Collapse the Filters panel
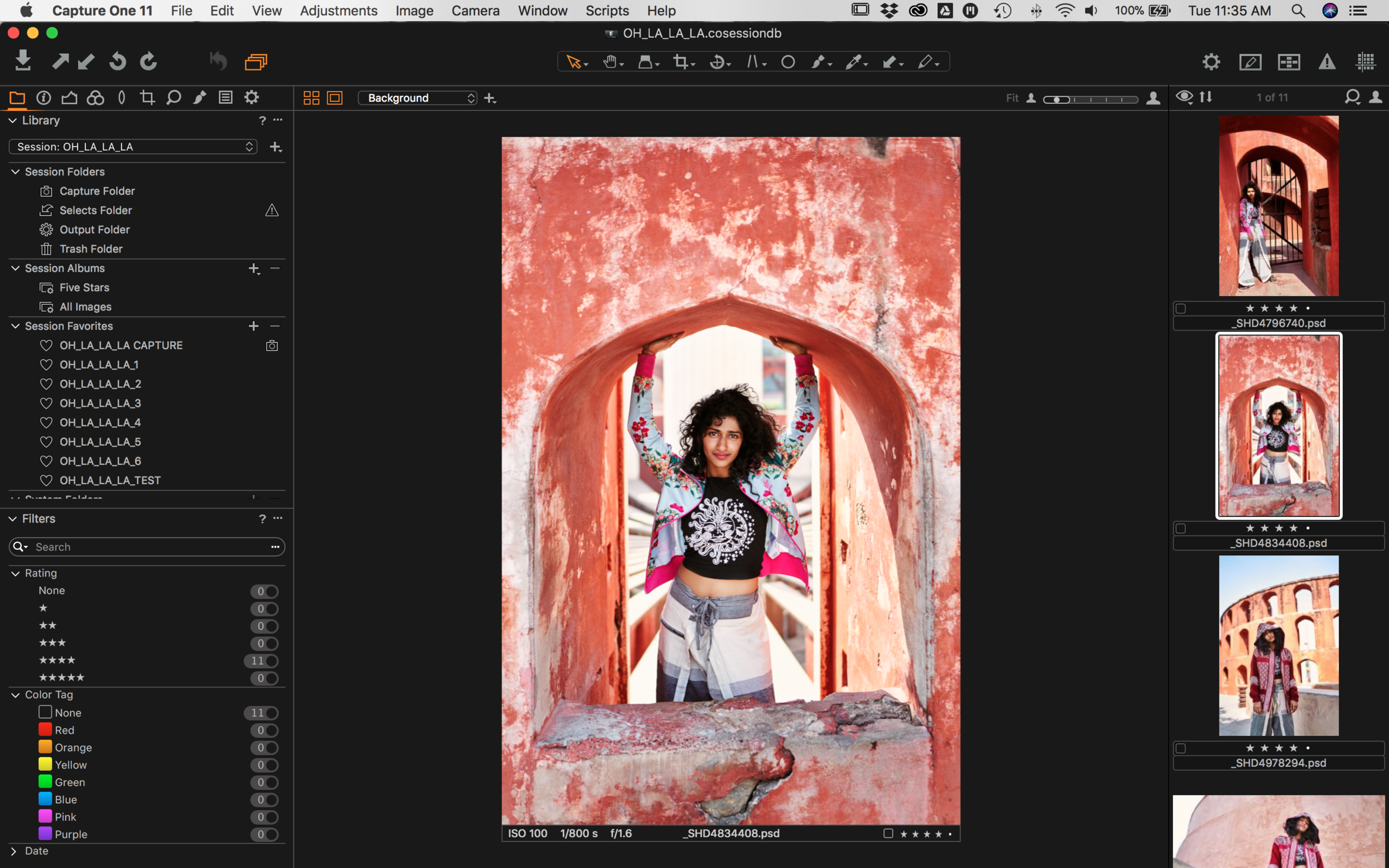The width and height of the screenshot is (1389, 868). 13,519
